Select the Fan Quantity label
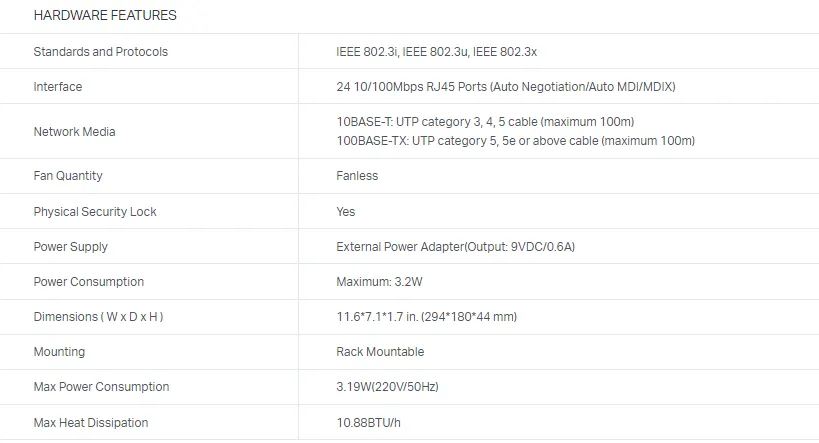This screenshot has height=443, width=819. pos(68,176)
